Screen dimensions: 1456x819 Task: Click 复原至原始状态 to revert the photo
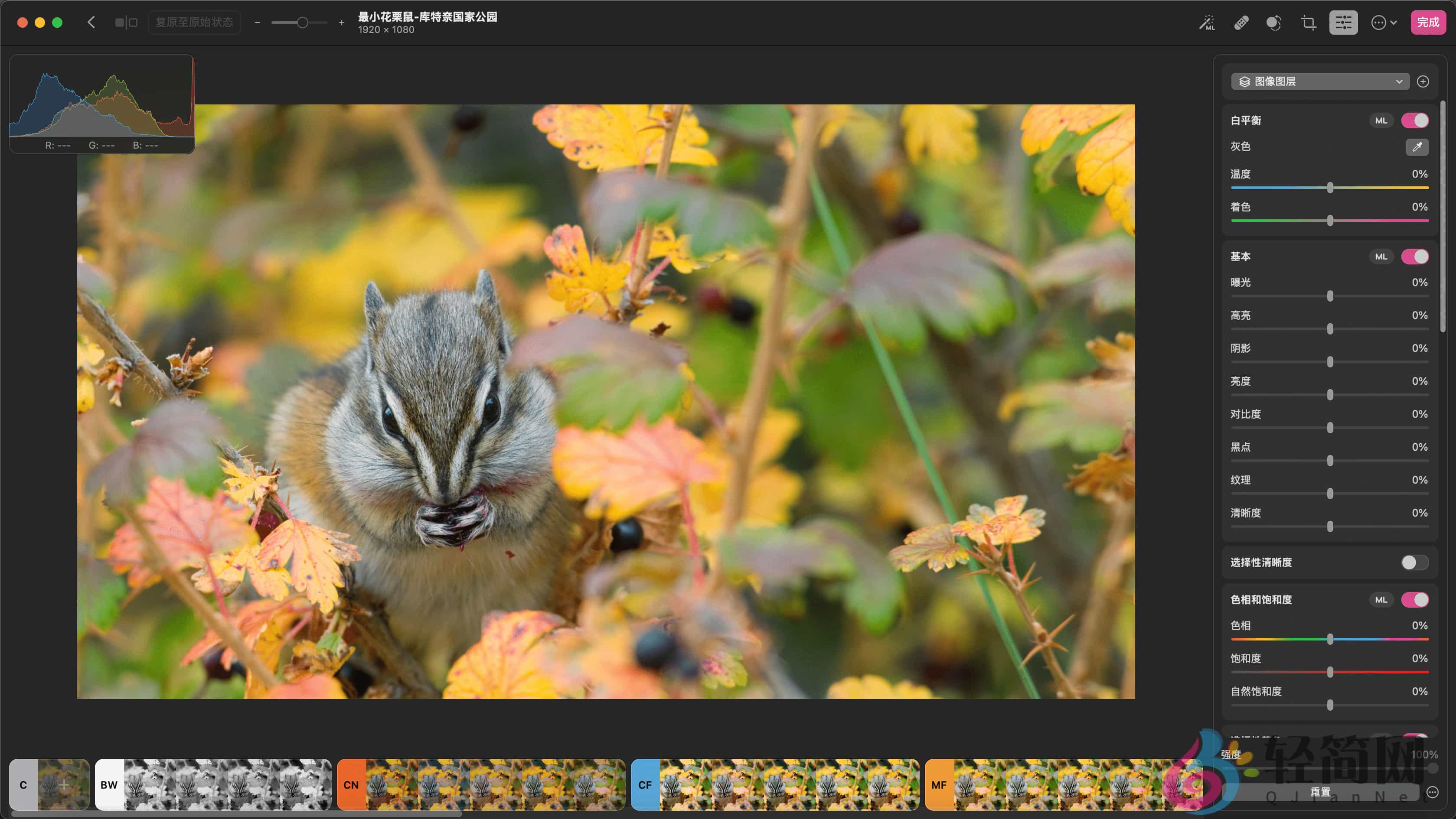(x=194, y=22)
